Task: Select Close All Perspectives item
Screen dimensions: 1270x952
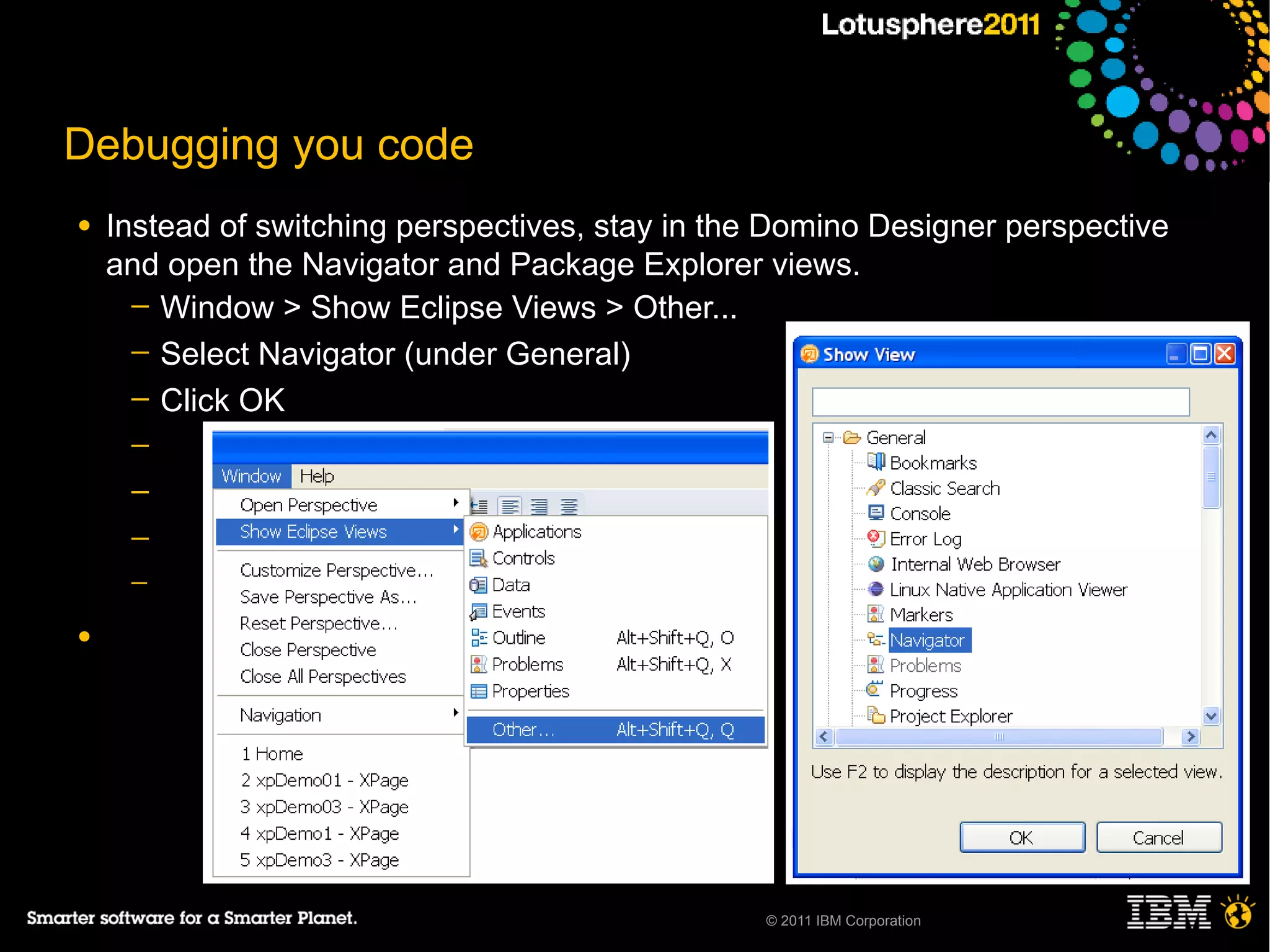Action: pos(323,677)
